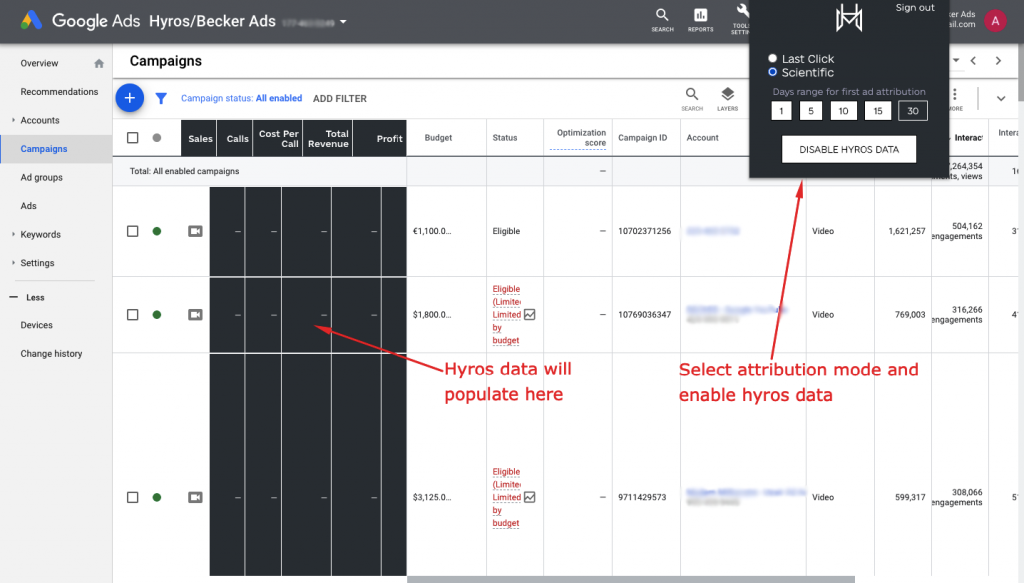Click Eligible (Limited) status of 10769036347
The width and height of the screenshot is (1024, 583).
tap(507, 315)
